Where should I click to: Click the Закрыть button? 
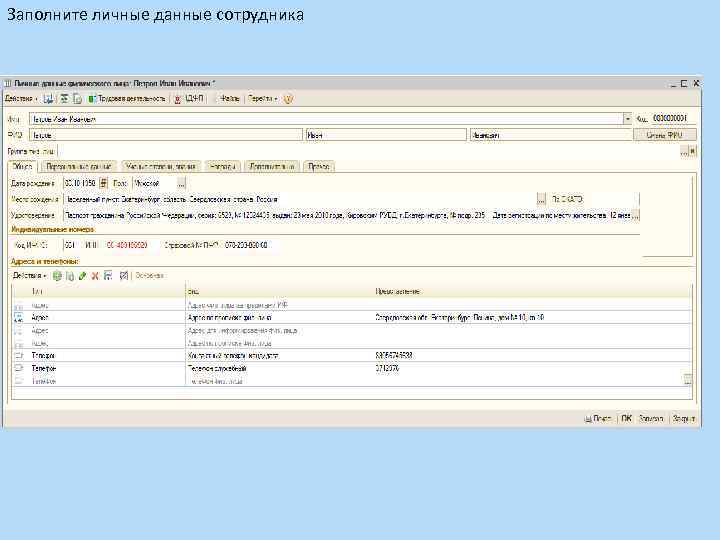click(x=683, y=418)
